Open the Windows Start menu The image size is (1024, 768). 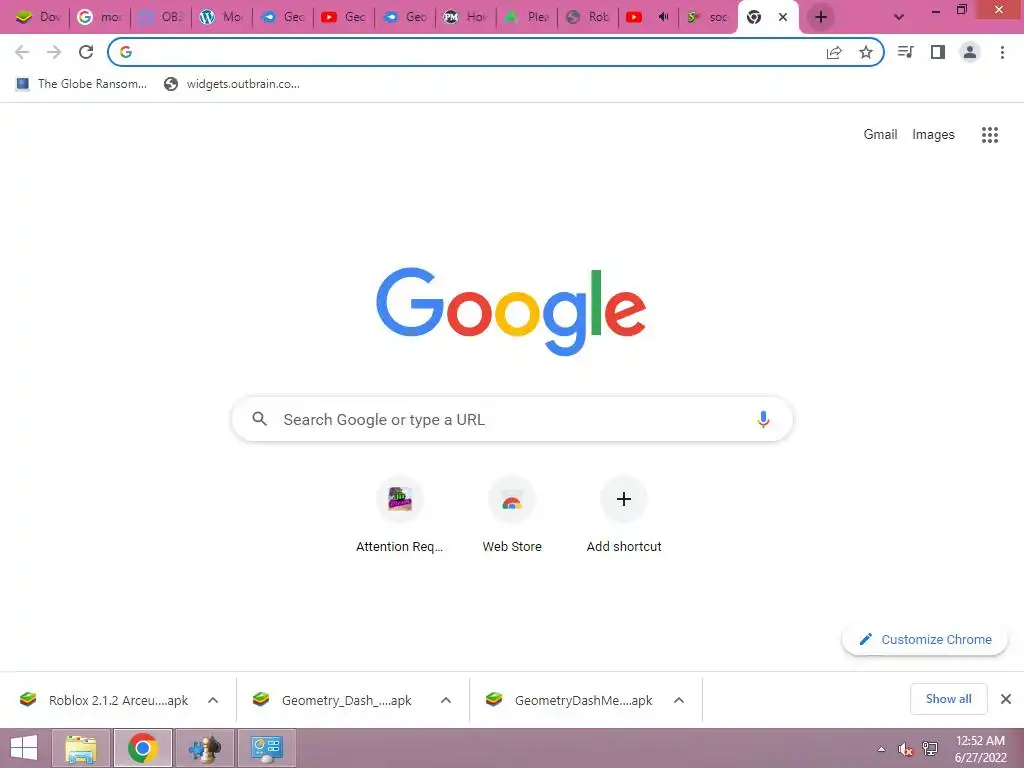24,748
